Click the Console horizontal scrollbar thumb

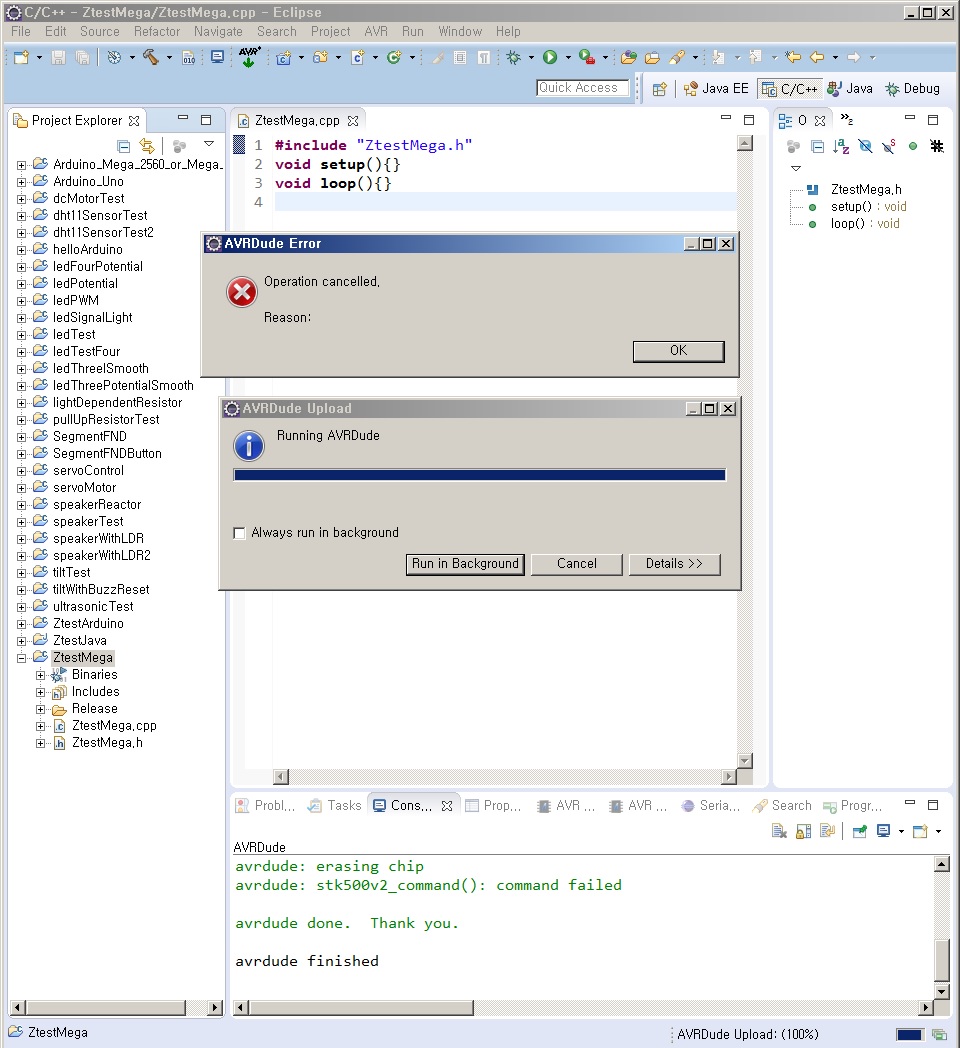(x=361, y=1008)
